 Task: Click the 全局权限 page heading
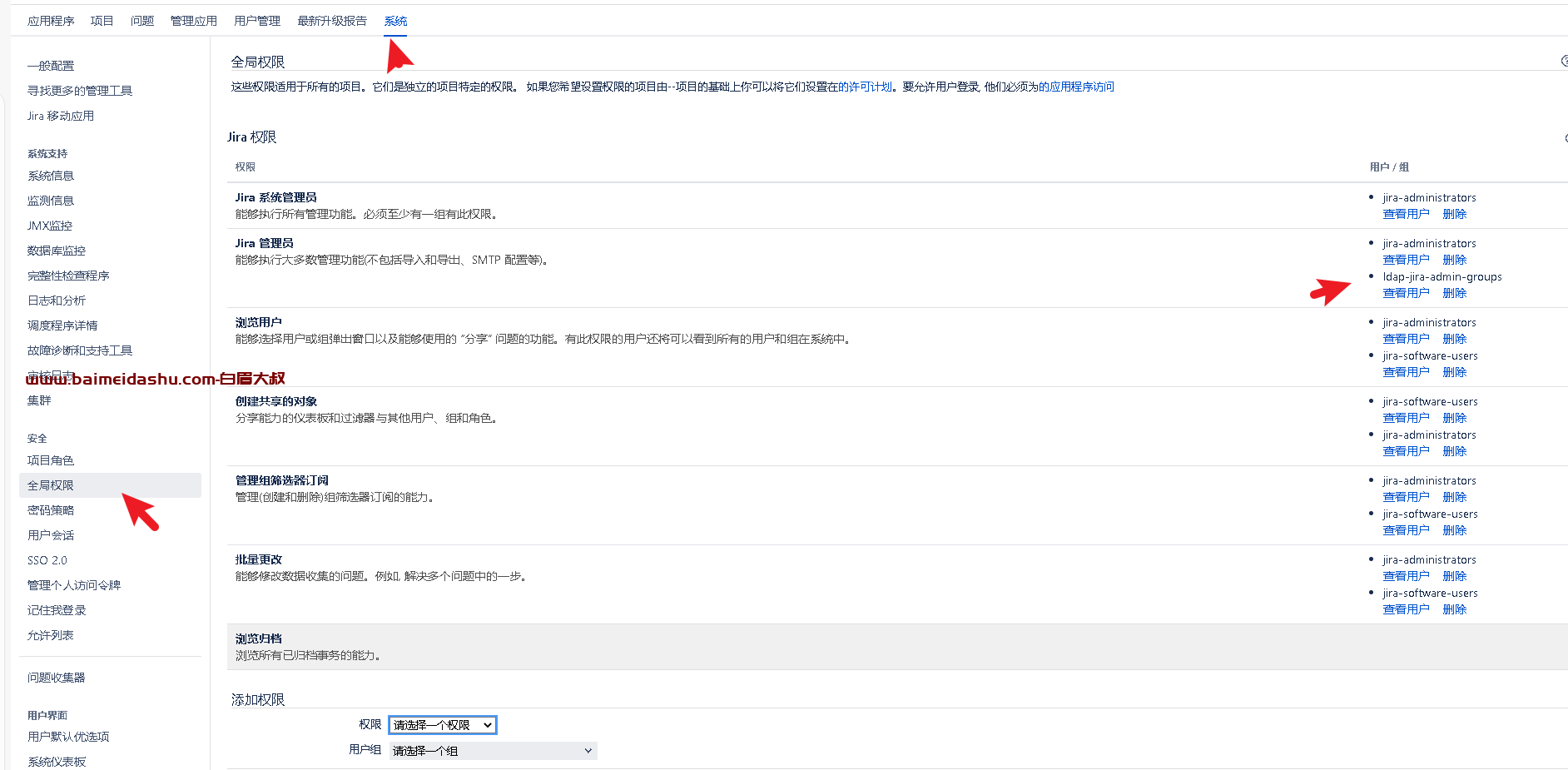tap(258, 62)
